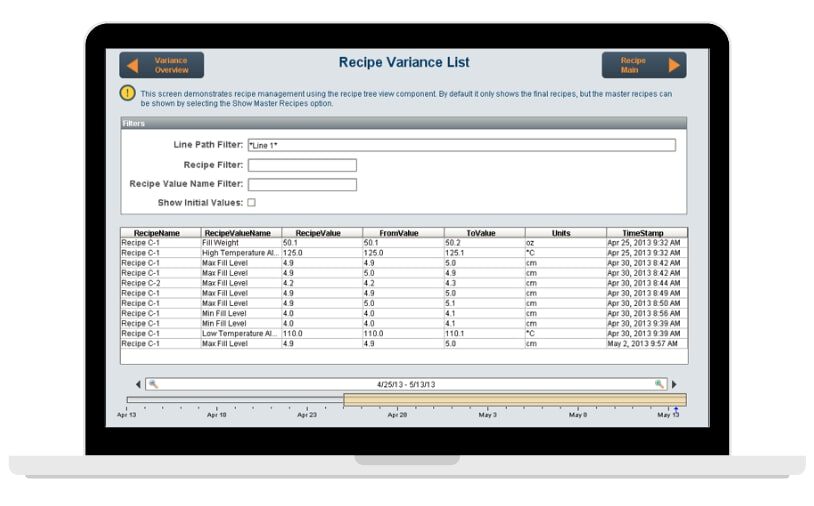
Task: Click the orange selected range on timeline
Action: (x=514, y=400)
